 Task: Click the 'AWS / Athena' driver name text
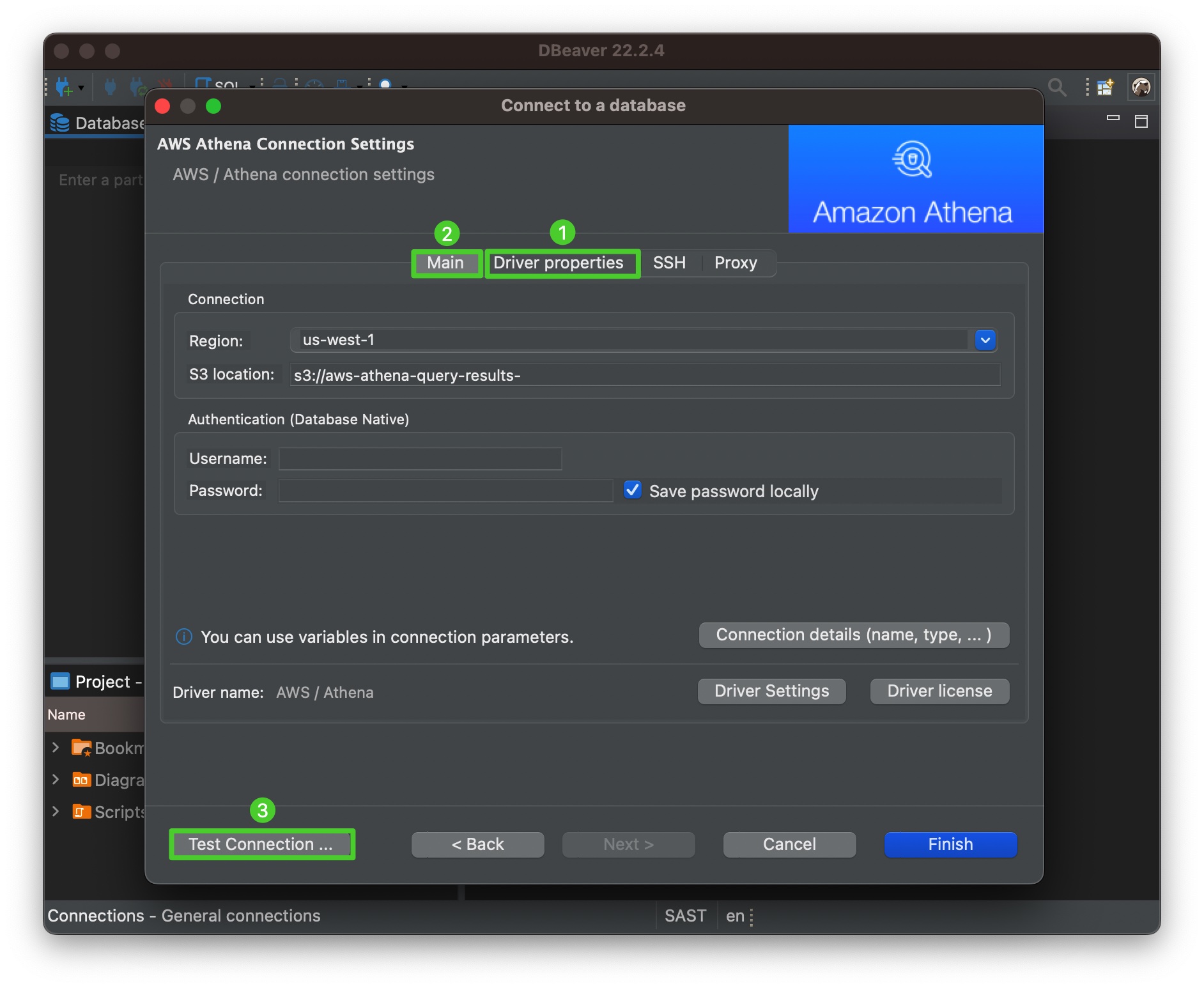325,692
